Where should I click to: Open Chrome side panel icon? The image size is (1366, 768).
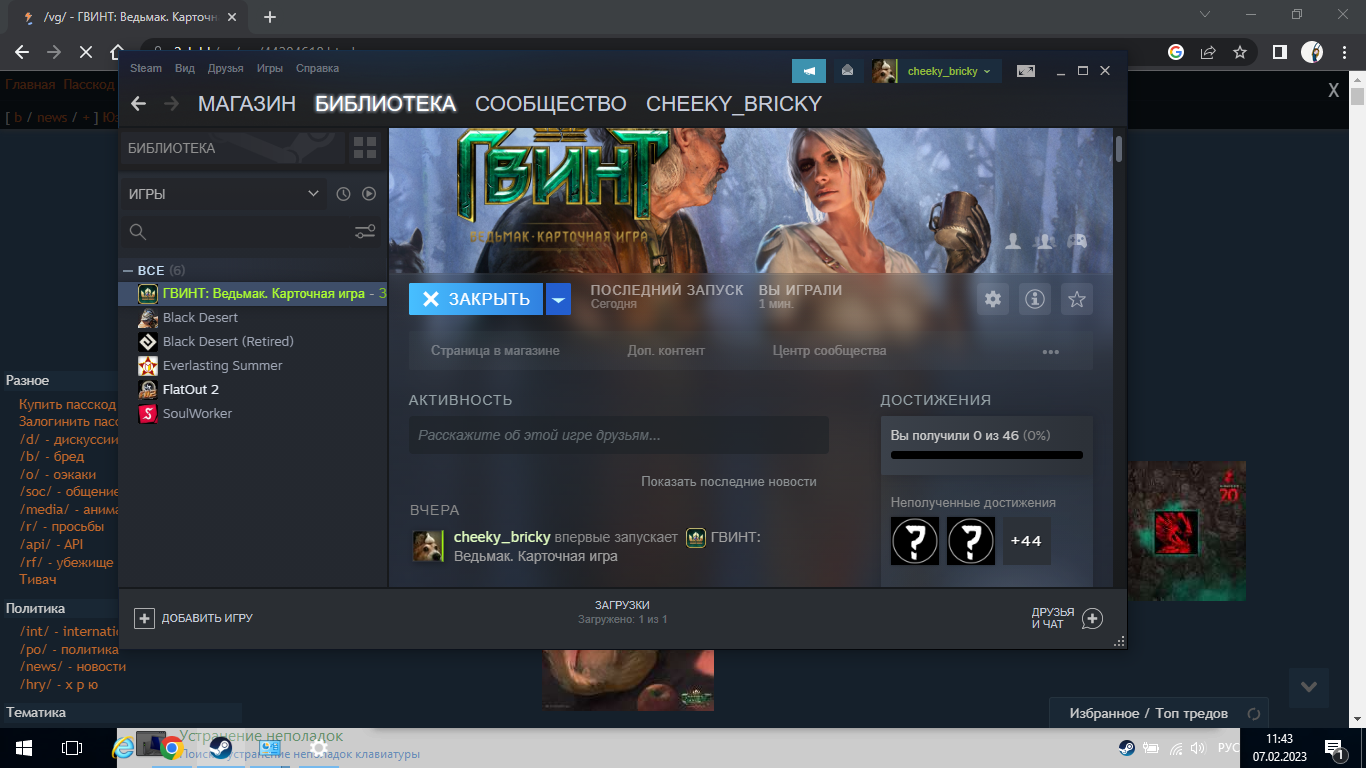click(1279, 52)
